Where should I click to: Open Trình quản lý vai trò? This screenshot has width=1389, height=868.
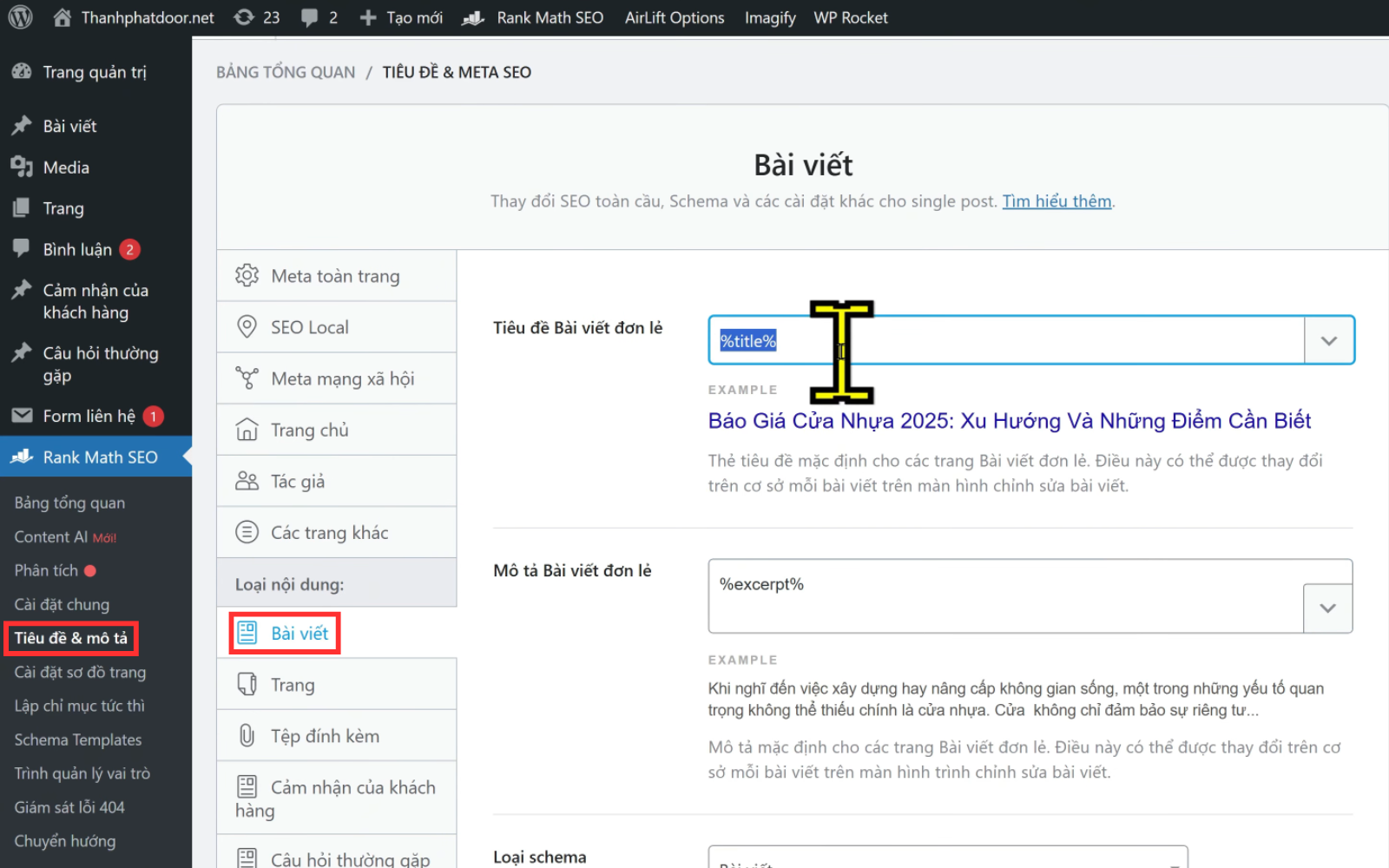[82, 773]
